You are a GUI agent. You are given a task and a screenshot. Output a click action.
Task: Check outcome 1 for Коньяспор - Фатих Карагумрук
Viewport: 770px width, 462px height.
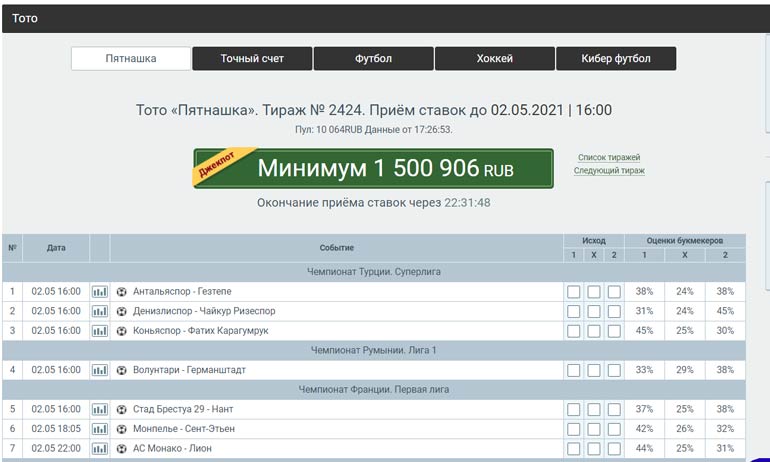[x=574, y=331]
